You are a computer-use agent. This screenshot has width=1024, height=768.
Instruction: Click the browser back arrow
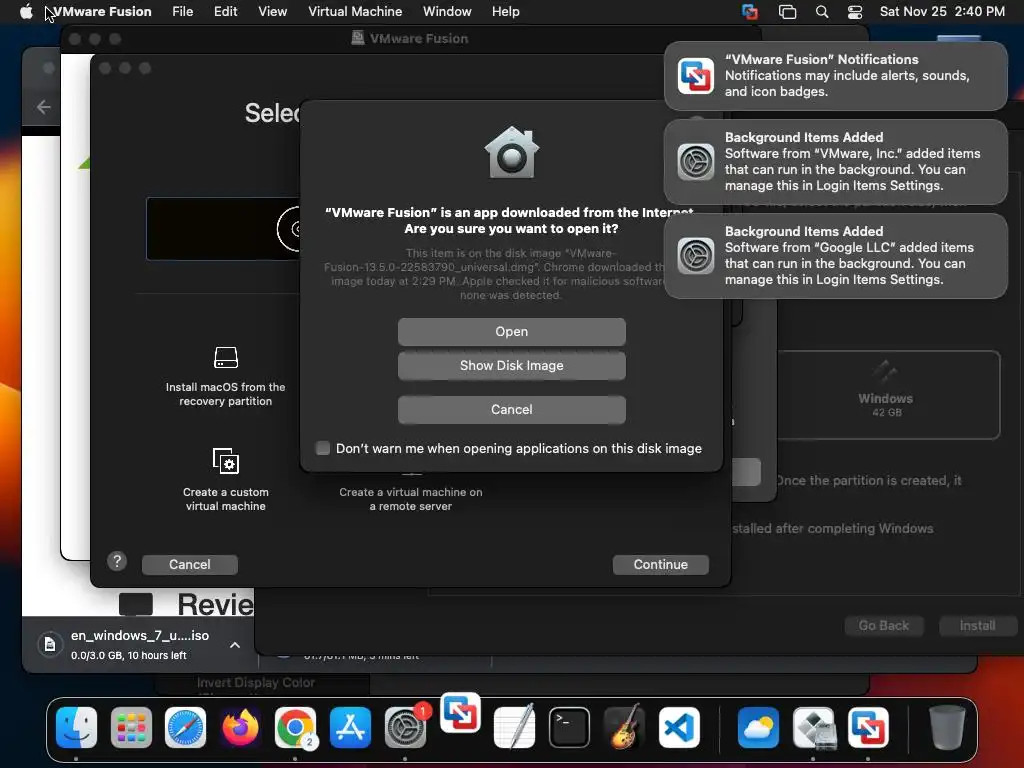pos(44,106)
